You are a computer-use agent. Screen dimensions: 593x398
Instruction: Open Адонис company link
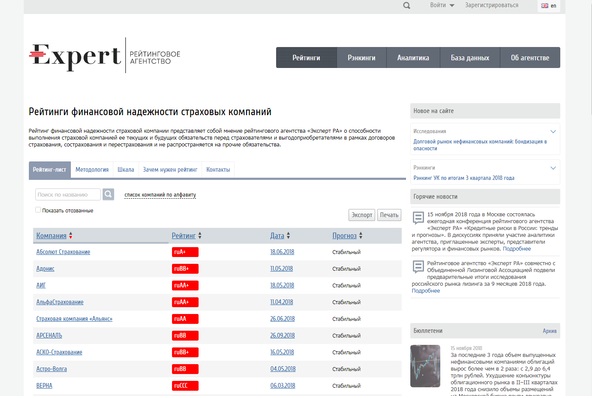click(45, 269)
